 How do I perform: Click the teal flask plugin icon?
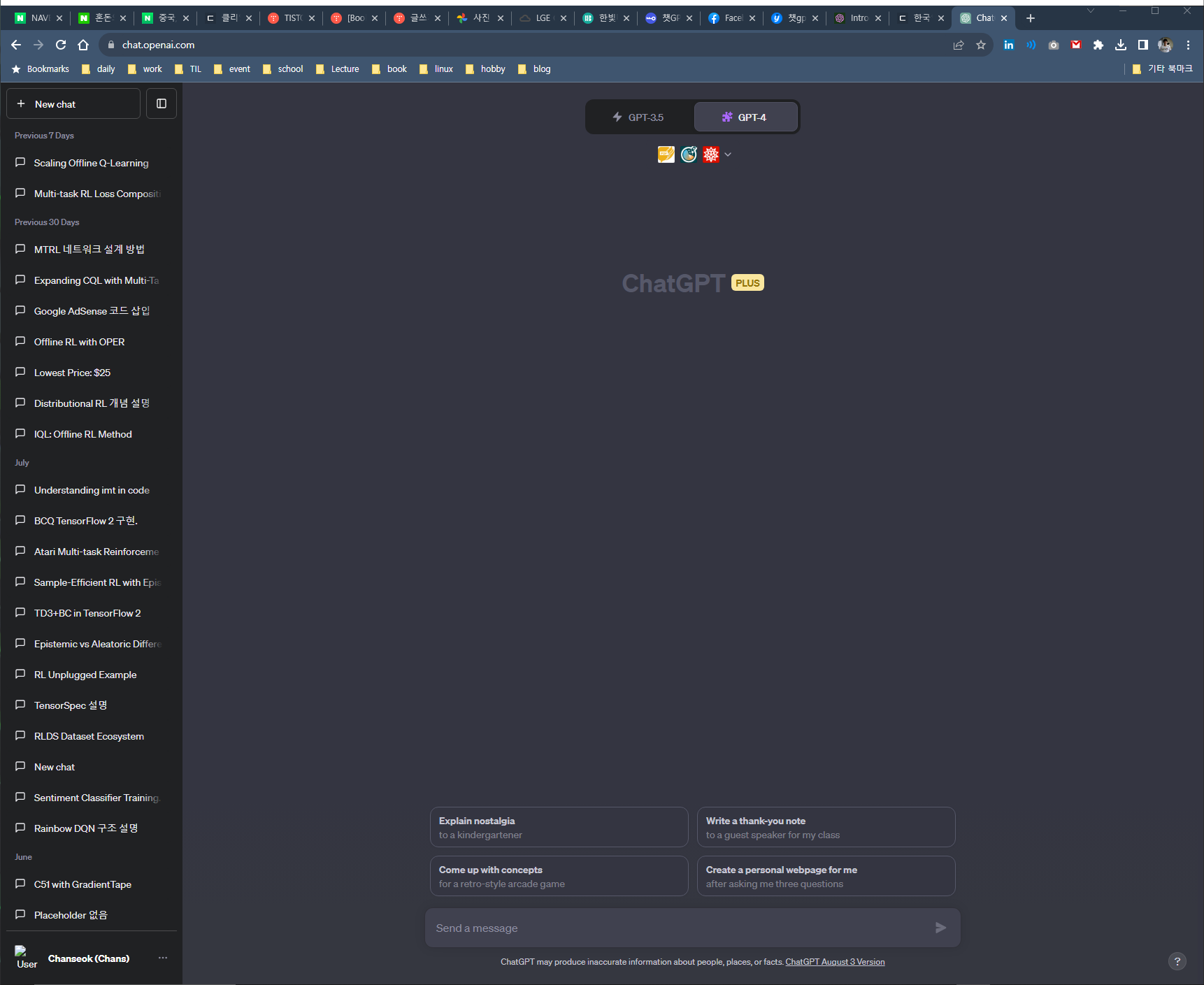[x=689, y=154]
